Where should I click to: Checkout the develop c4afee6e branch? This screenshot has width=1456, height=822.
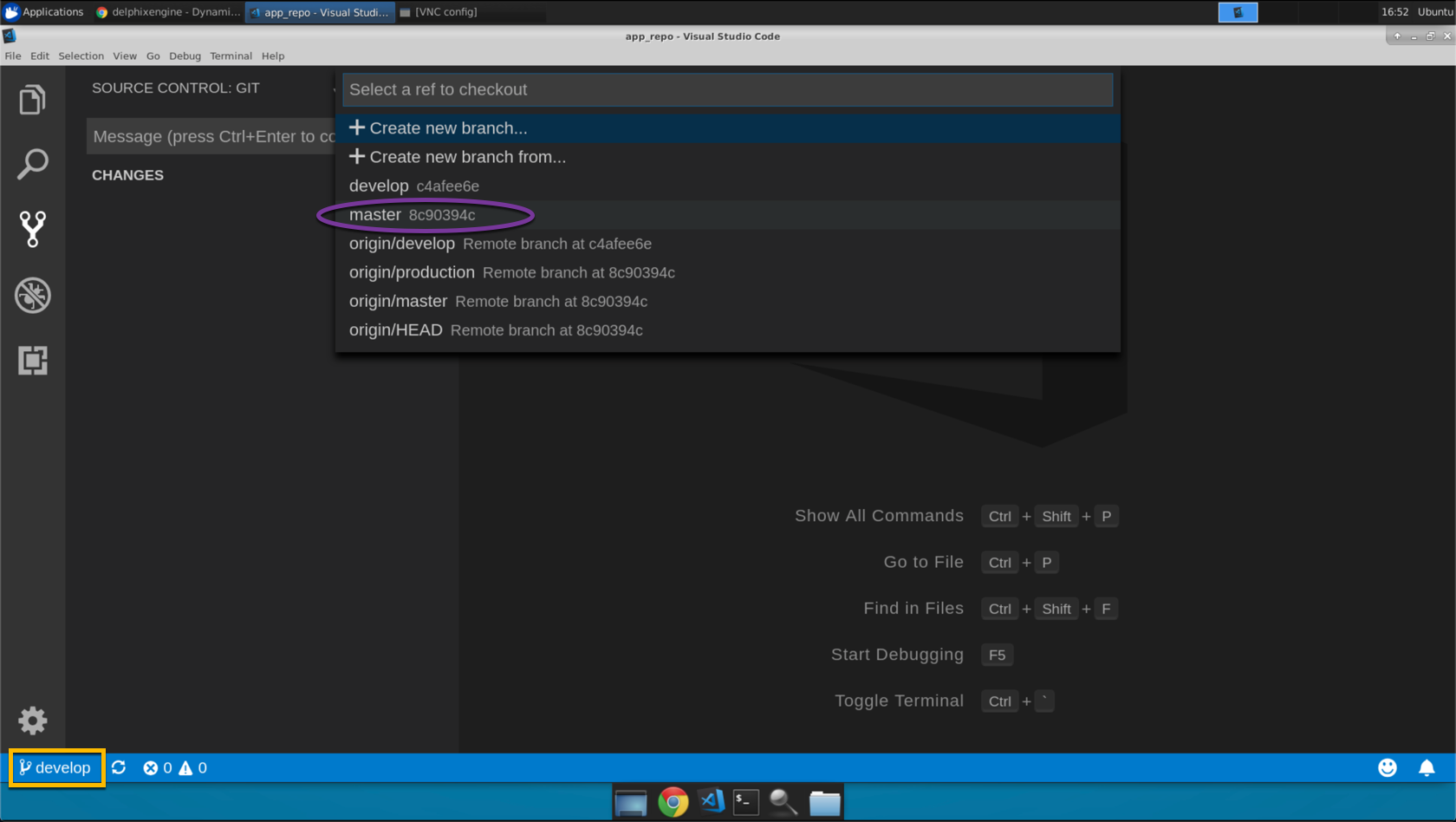[x=728, y=186]
